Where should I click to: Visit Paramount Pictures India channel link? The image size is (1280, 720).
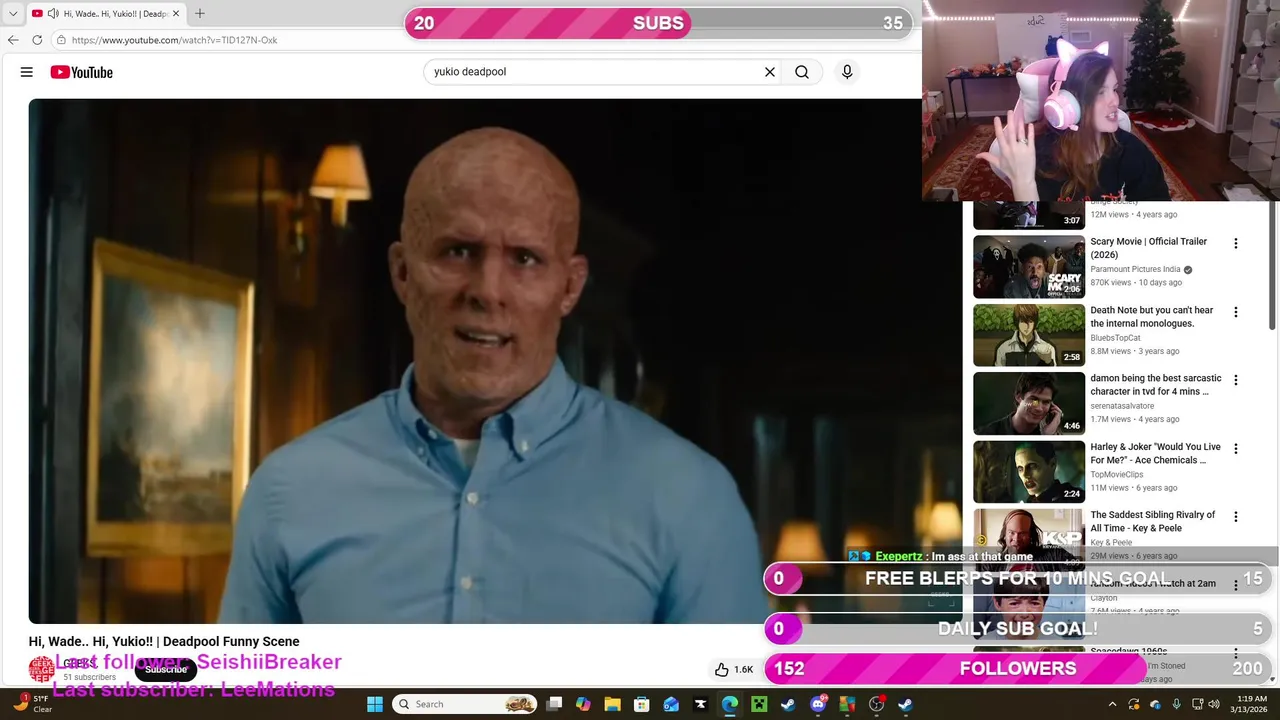[1135, 270]
